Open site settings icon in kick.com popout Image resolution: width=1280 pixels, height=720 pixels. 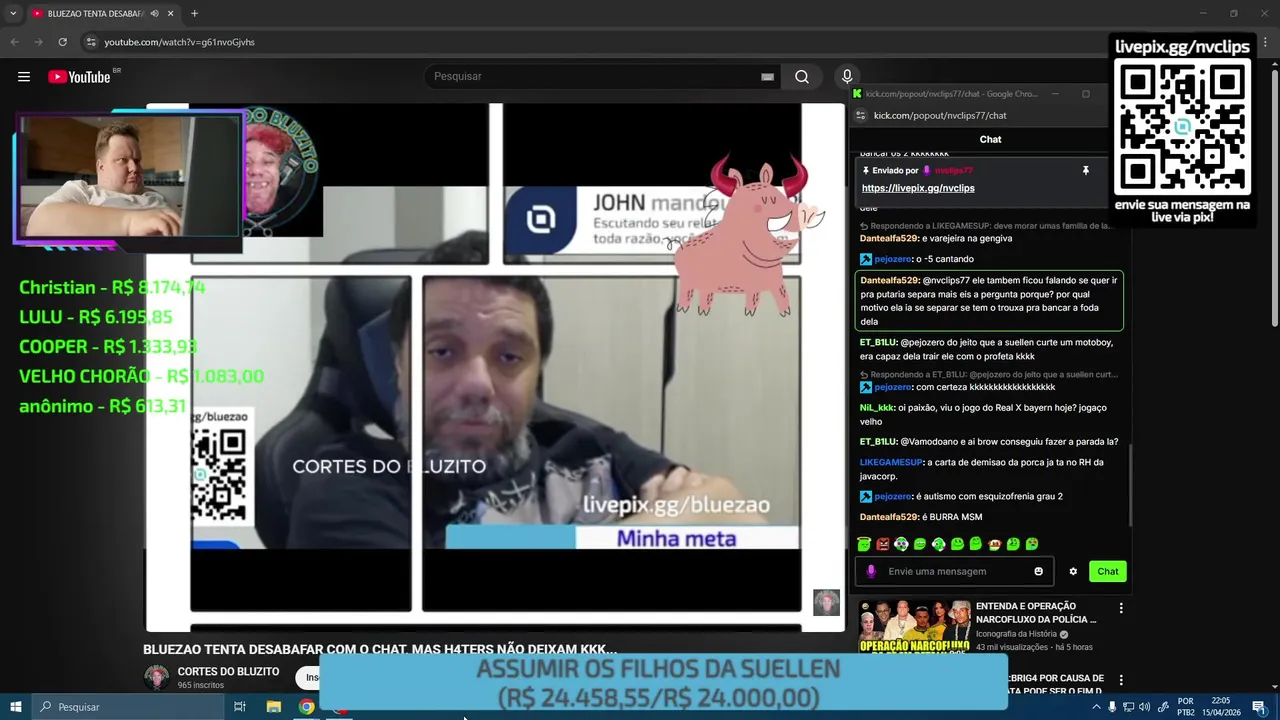(x=861, y=116)
